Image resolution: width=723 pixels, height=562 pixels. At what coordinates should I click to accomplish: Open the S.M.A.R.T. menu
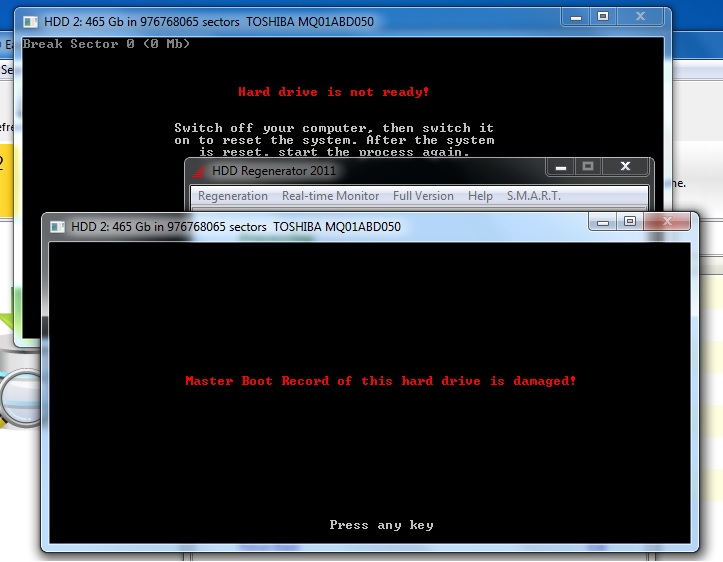click(x=533, y=196)
